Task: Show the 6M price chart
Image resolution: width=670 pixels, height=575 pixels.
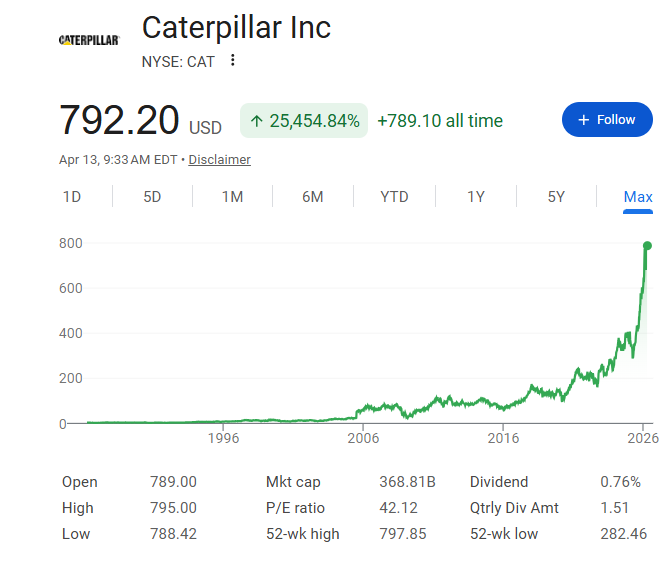Action: pos(313,197)
